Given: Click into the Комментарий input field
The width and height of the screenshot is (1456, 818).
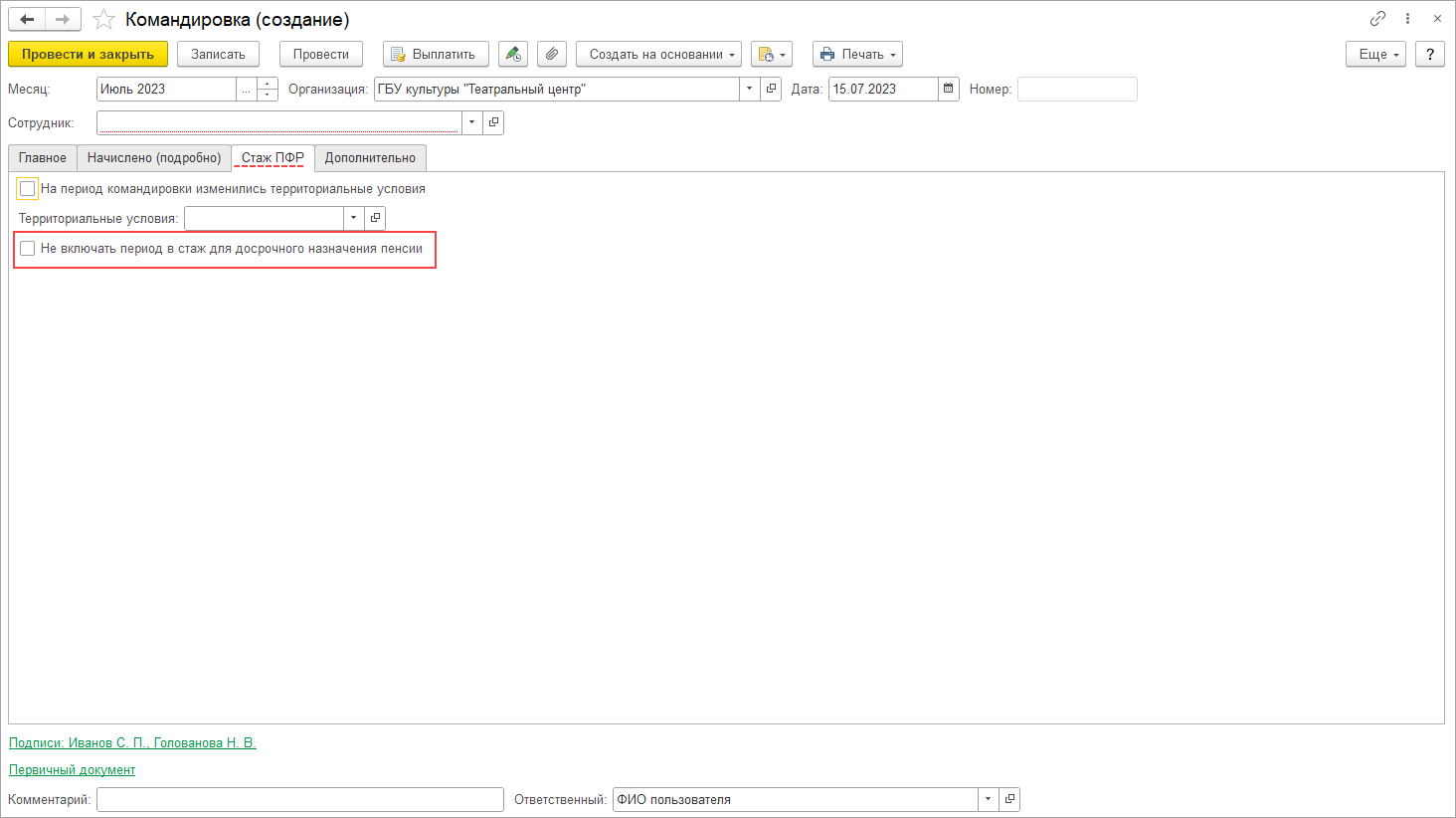Looking at the screenshot, I should click(x=300, y=799).
